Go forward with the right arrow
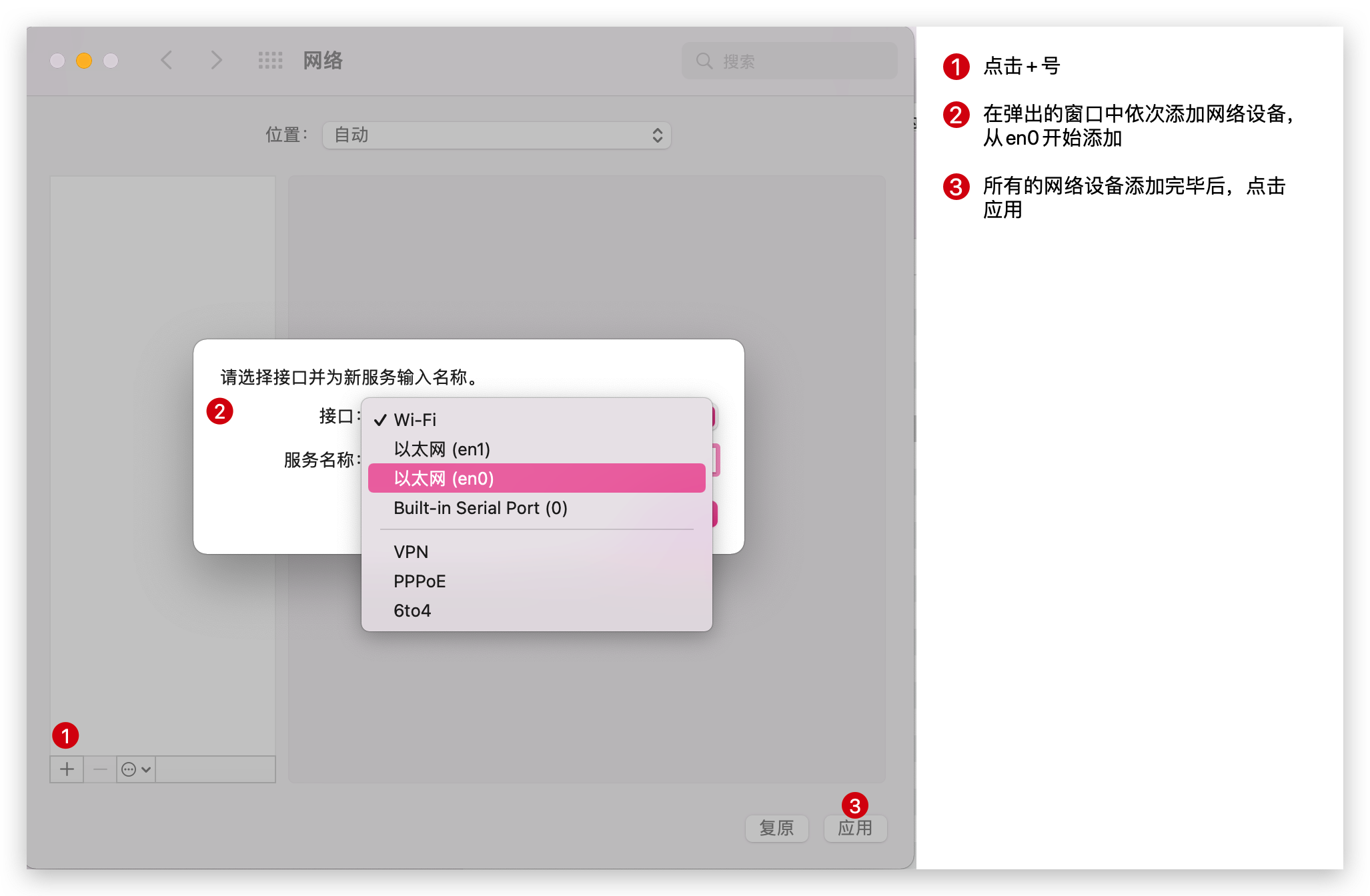The width and height of the screenshot is (1370, 896). [x=216, y=61]
